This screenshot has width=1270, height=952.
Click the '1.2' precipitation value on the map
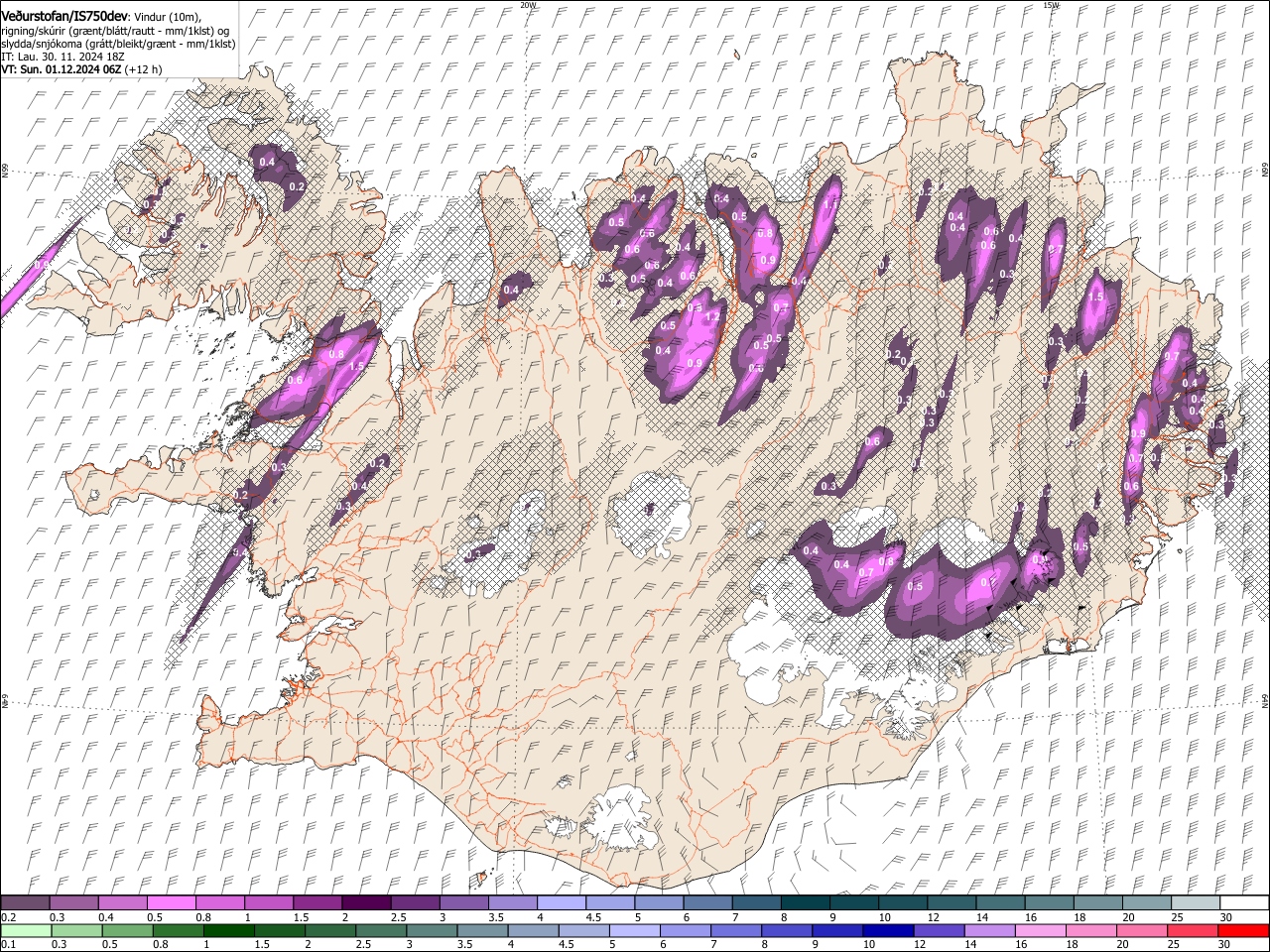[x=711, y=315]
